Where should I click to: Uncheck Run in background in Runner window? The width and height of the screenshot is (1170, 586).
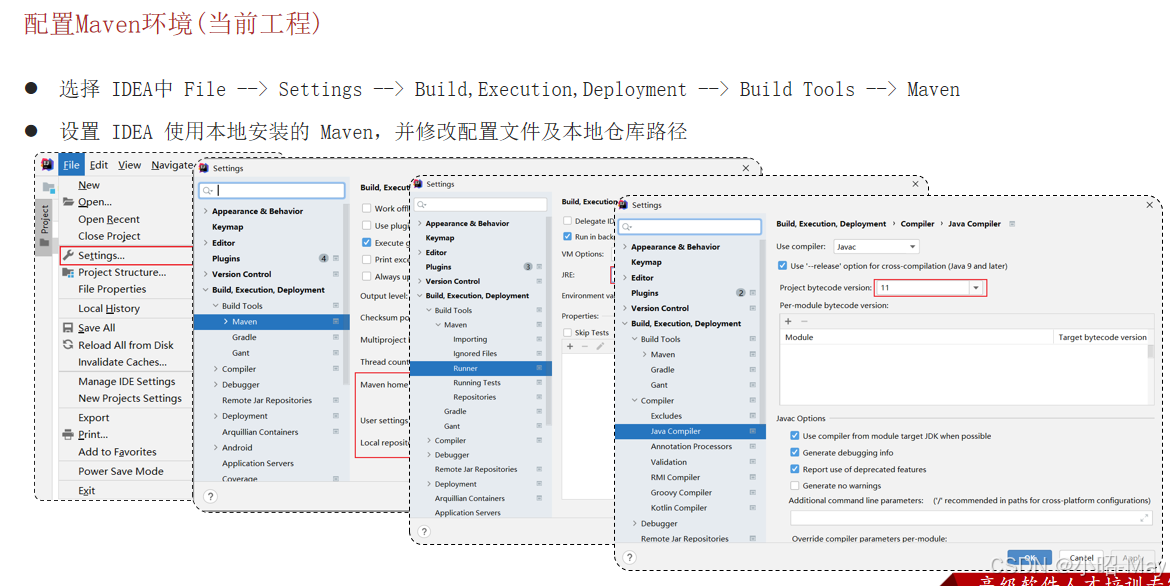568,237
